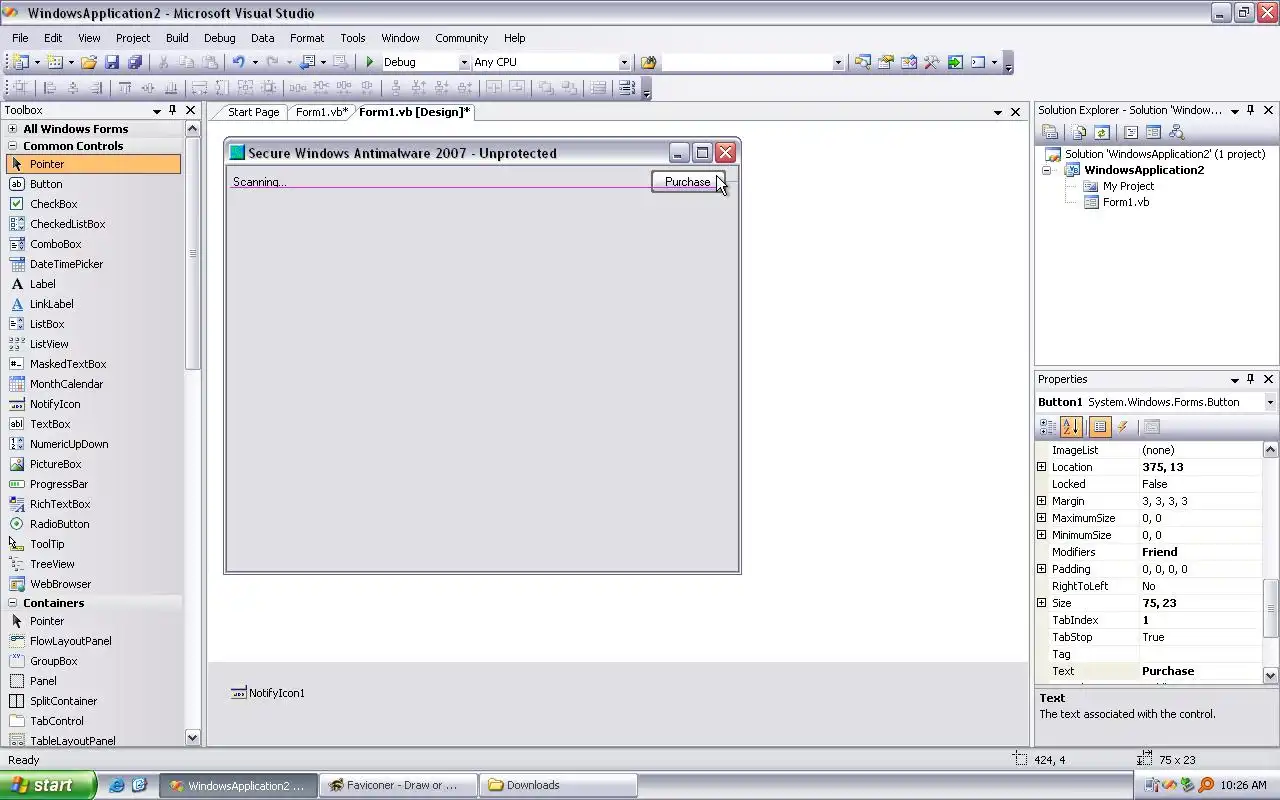Click the Modifiers property value Friend
This screenshot has height=800, width=1280.
pos(1201,552)
